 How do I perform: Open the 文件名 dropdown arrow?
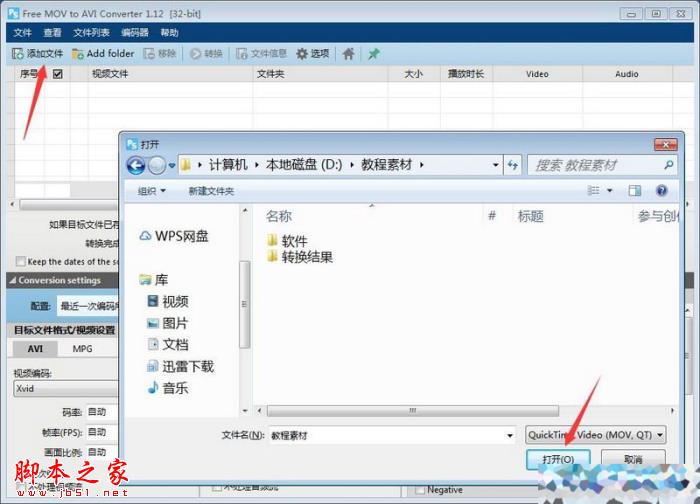point(510,435)
